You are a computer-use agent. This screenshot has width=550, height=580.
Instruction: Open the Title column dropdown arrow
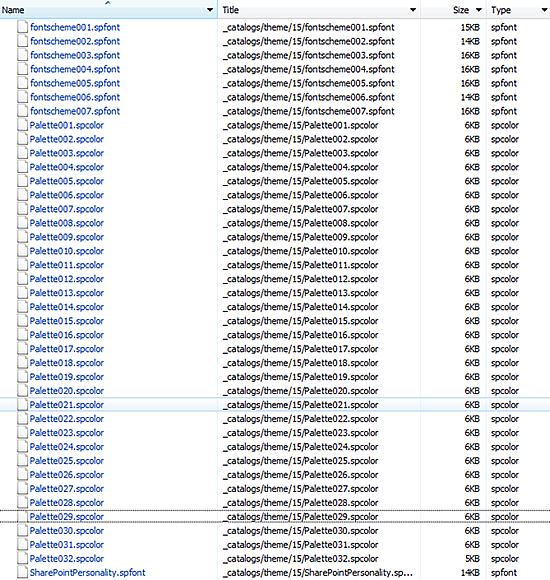coord(413,10)
